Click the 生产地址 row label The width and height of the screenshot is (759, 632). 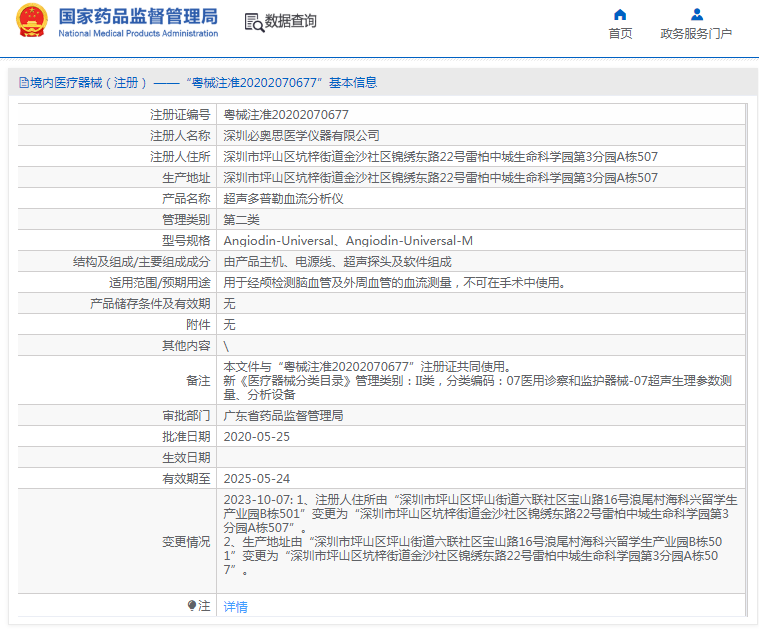click(186, 178)
